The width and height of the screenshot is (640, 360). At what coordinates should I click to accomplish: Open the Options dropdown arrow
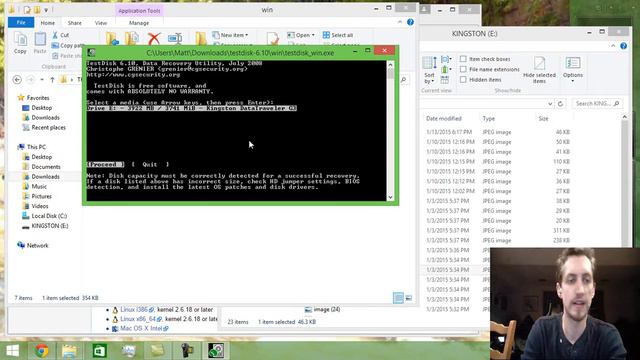click(x=573, y=81)
